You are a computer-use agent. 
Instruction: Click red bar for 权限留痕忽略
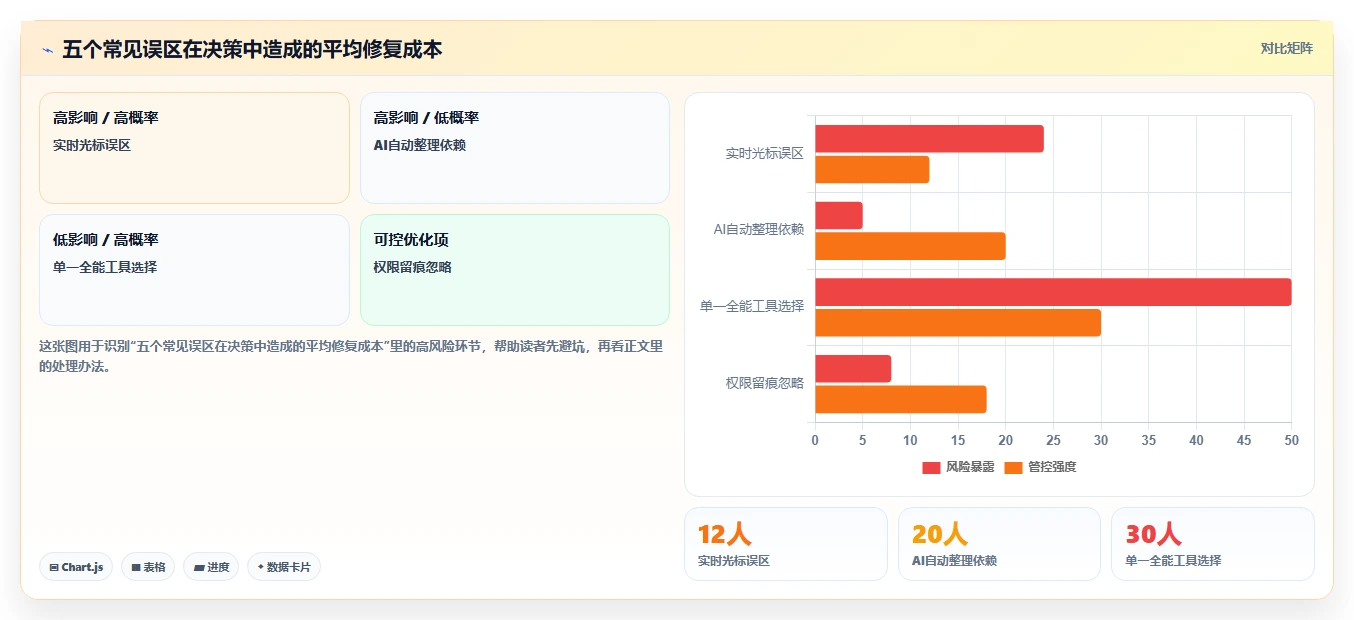point(853,369)
